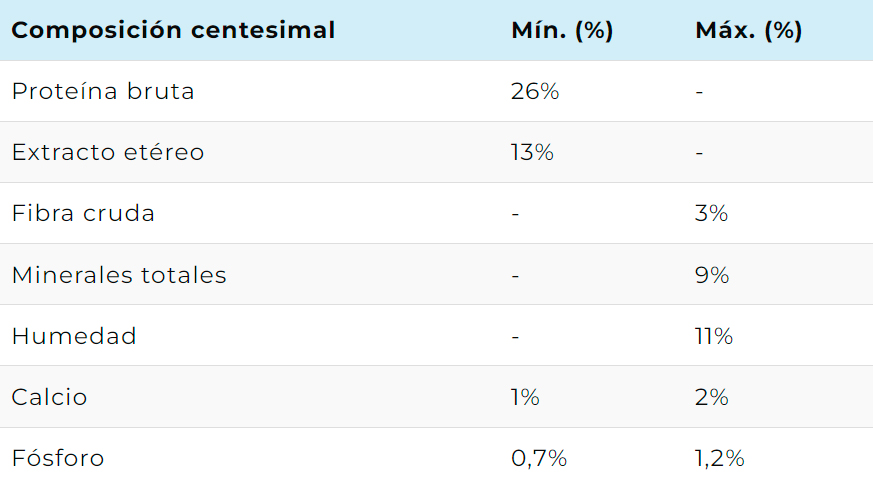This screenshot has width=873, height=486.
Task: Click the 3% maximum value for Fibra cruda
Action: (x=711, y=213)
